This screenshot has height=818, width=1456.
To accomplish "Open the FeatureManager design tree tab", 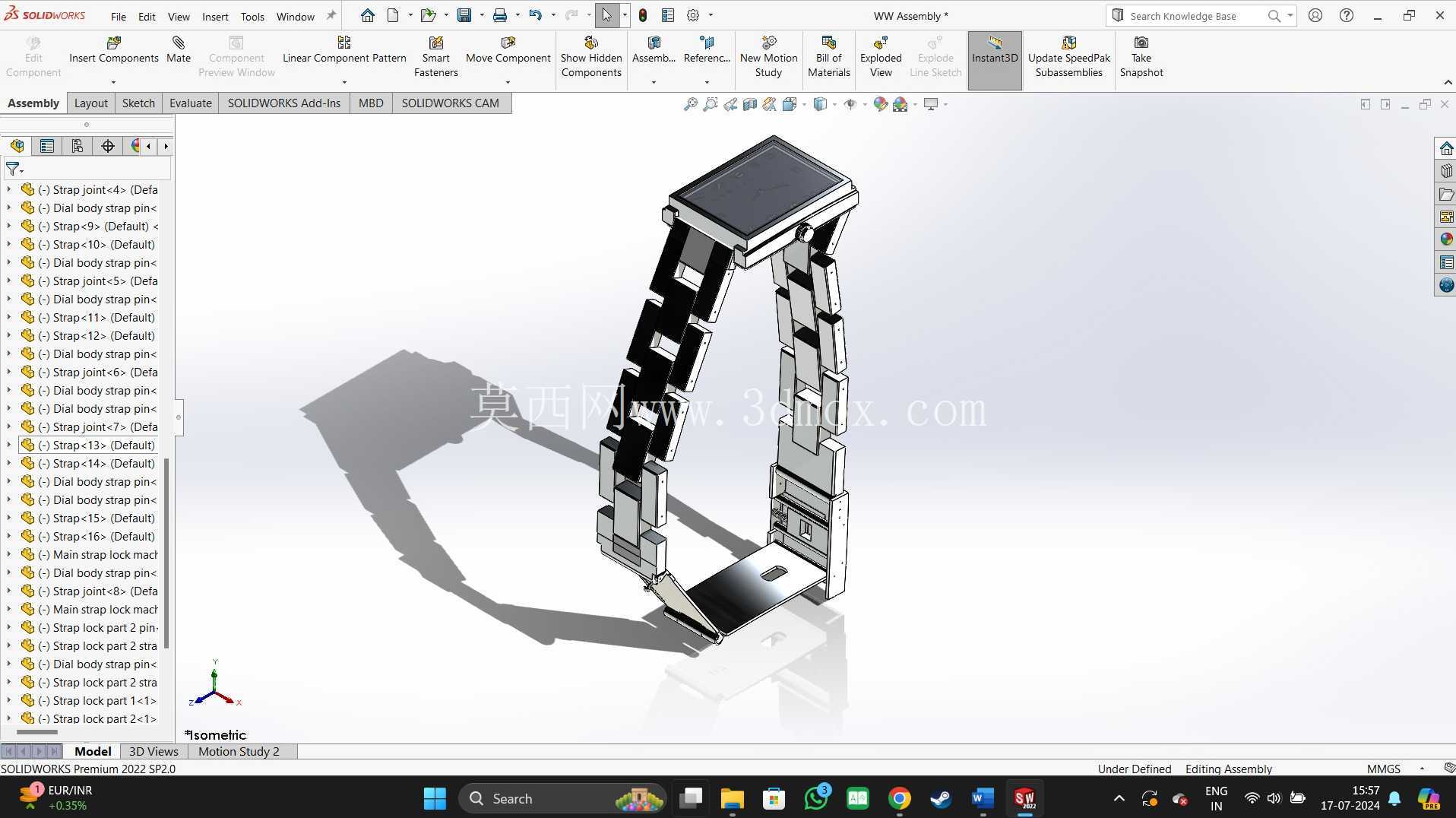I will pyautogui.click(x=17, y=146).
